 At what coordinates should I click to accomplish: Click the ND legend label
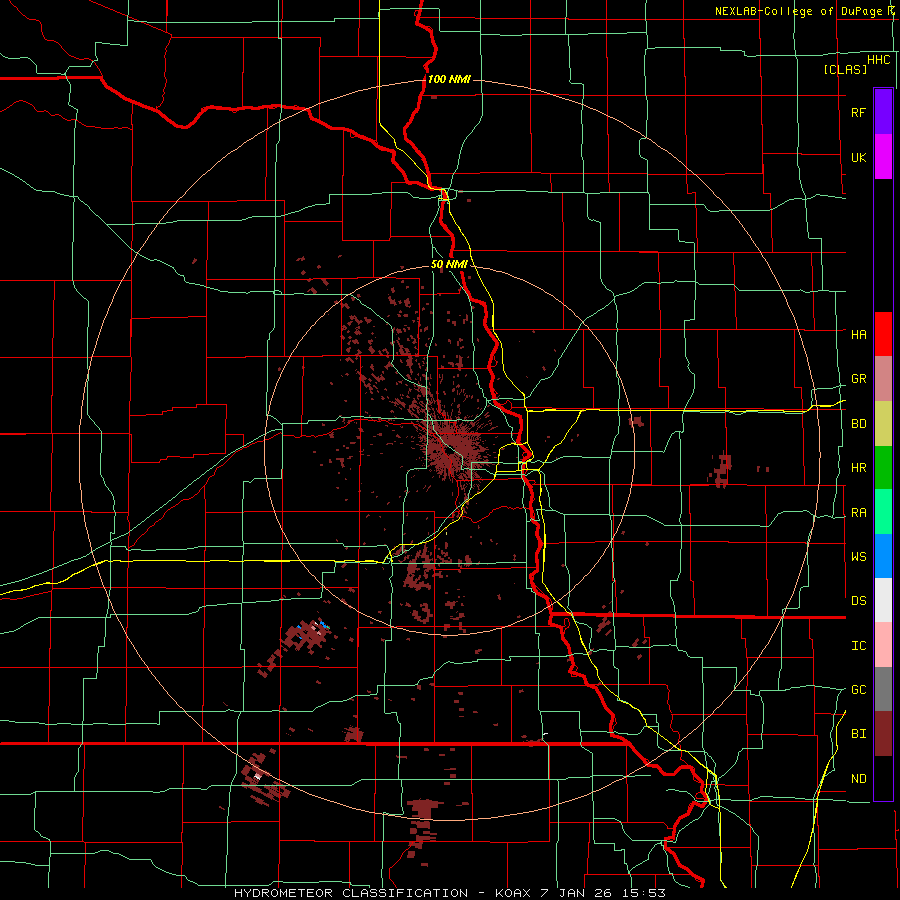tap(858, 778)
